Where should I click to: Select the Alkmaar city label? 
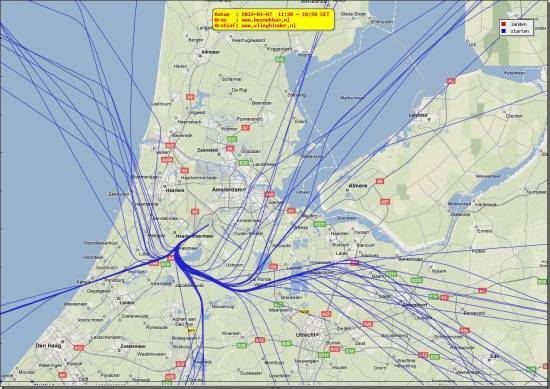coord(210,52)
